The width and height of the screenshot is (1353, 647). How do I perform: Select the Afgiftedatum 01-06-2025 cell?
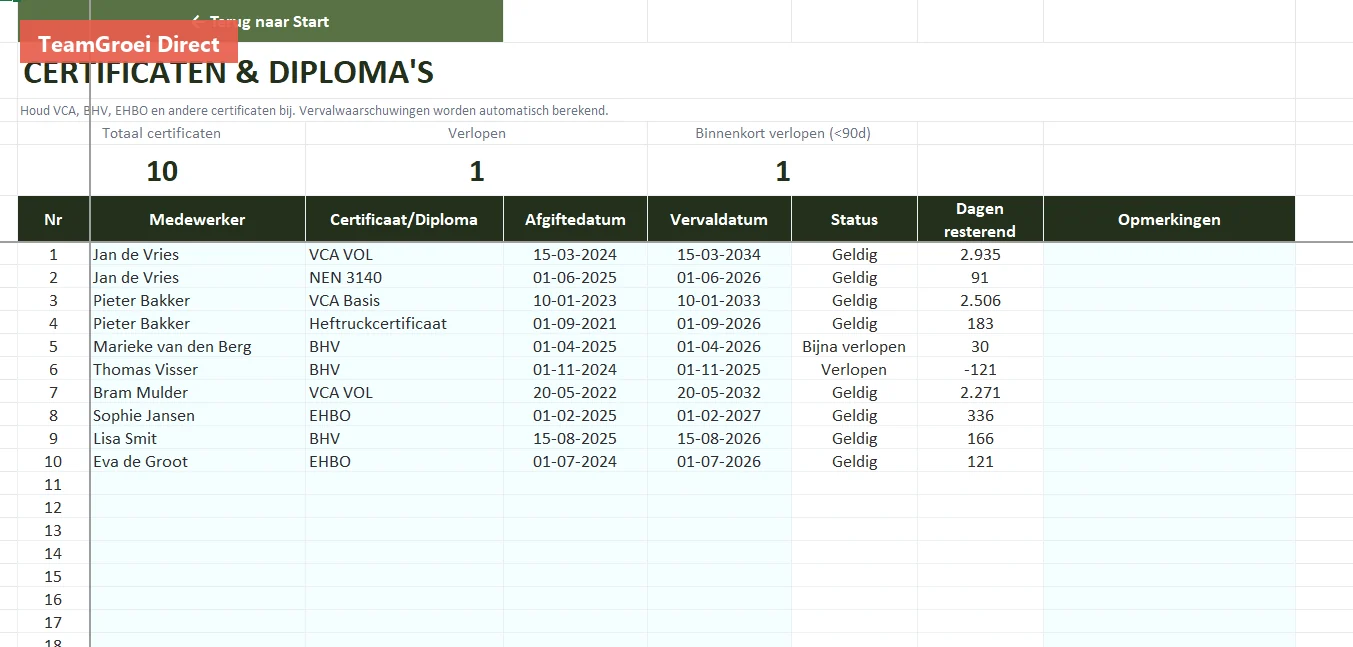(575, 277)
